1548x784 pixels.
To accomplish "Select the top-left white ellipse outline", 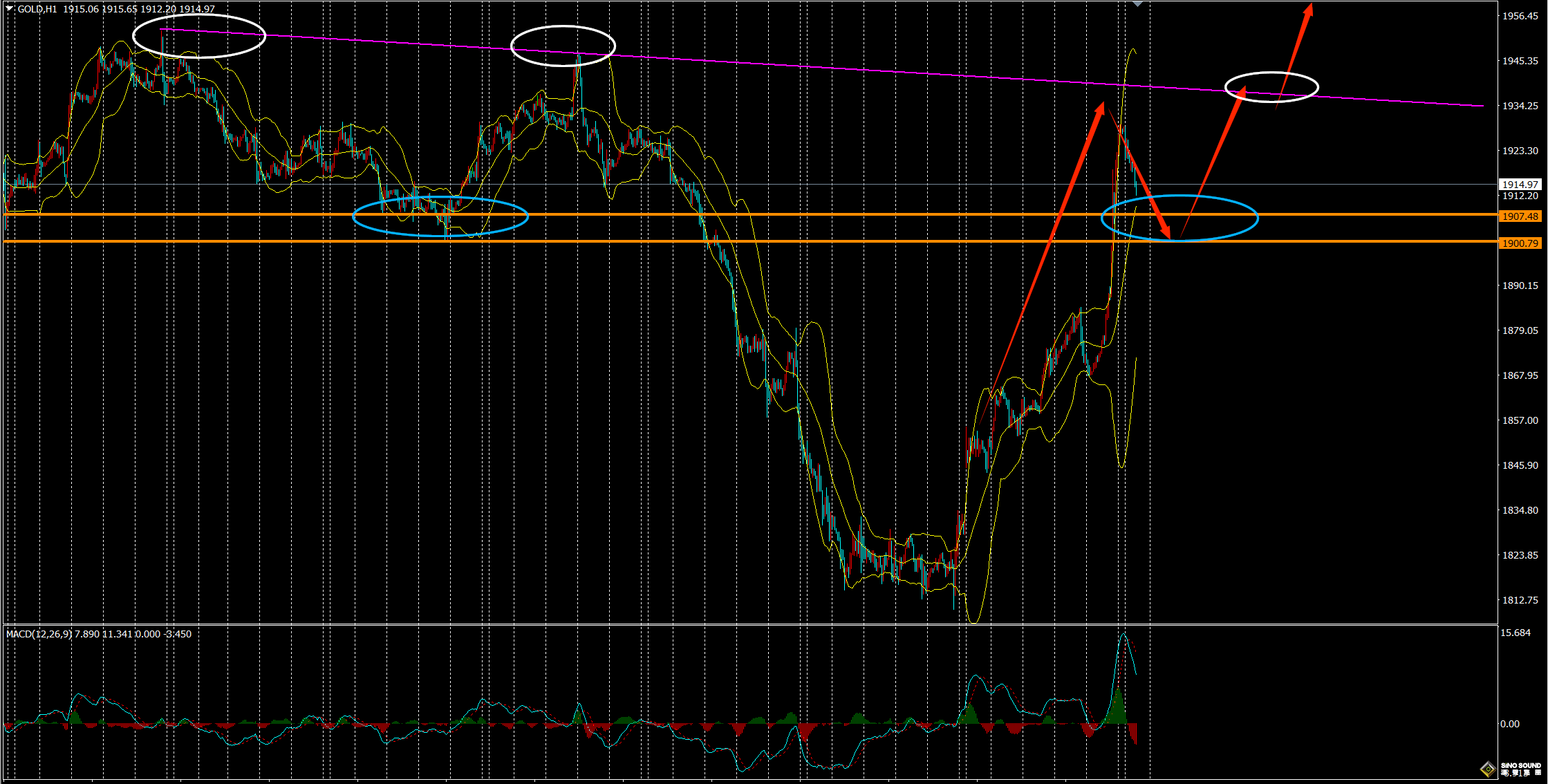I will pyautogui.click(x=133, y=36).
